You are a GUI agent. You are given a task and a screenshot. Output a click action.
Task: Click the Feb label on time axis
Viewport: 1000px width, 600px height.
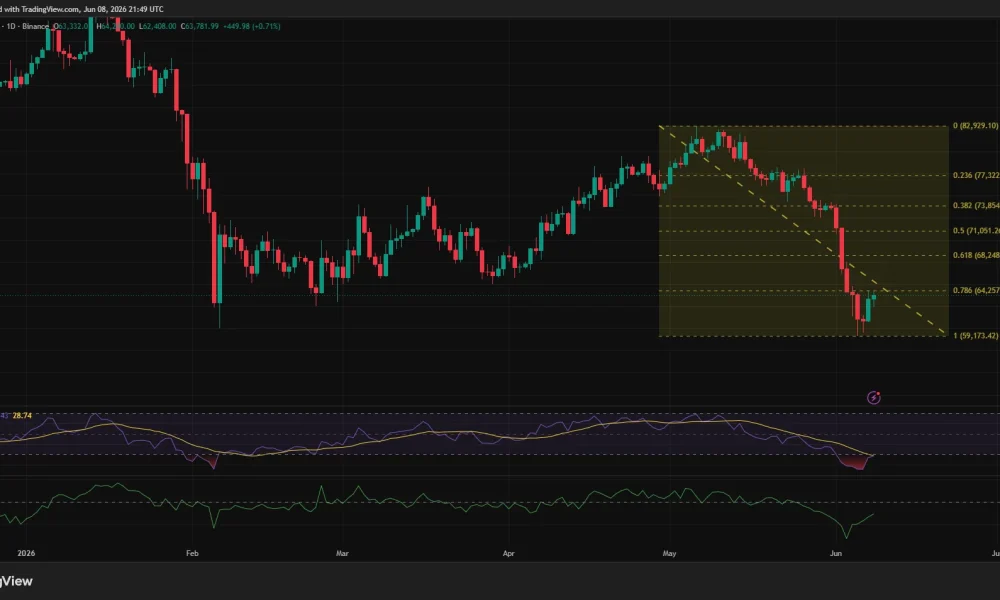point(192,553)
